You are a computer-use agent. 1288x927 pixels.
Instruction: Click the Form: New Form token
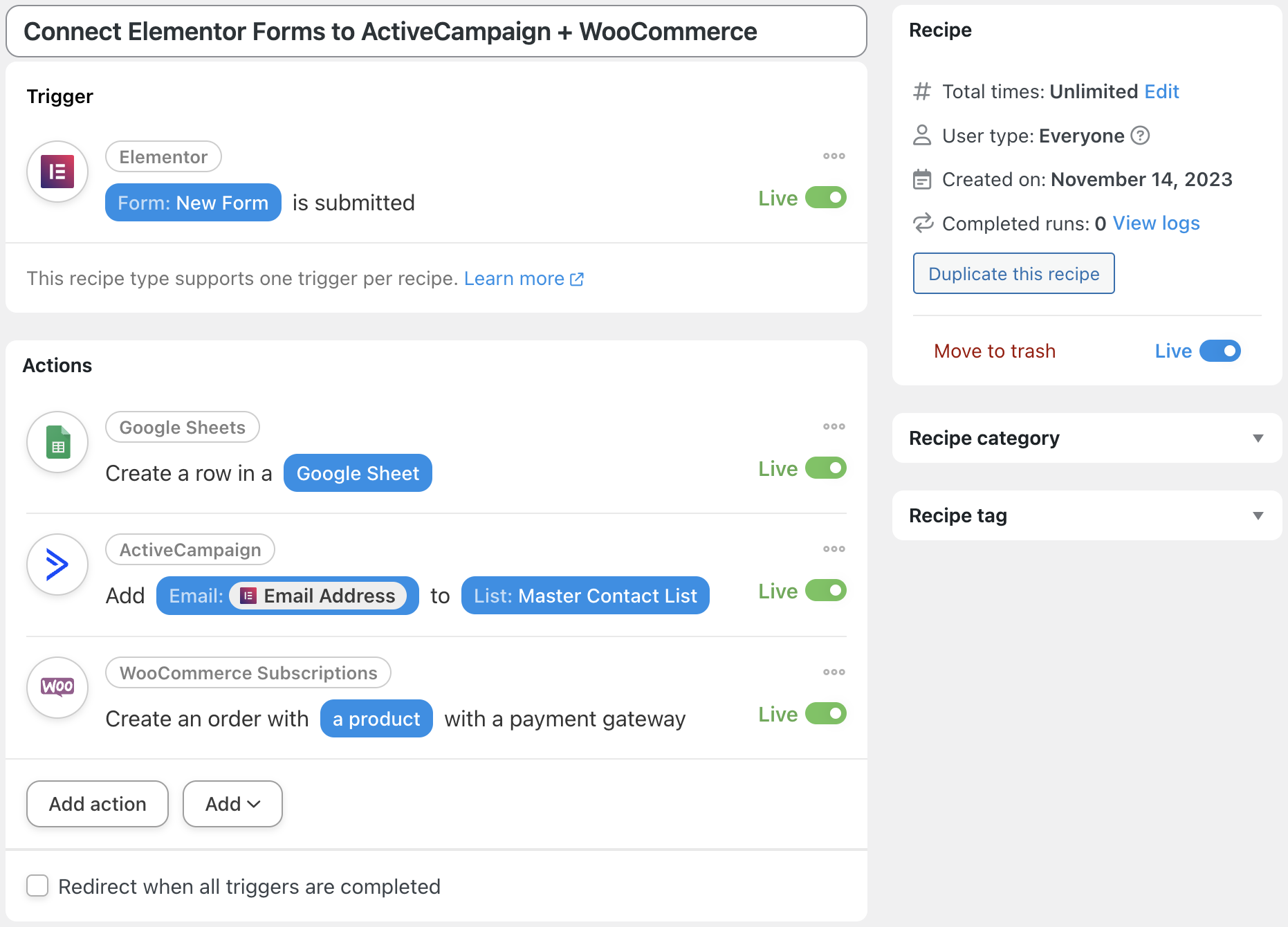coord(193,203)
